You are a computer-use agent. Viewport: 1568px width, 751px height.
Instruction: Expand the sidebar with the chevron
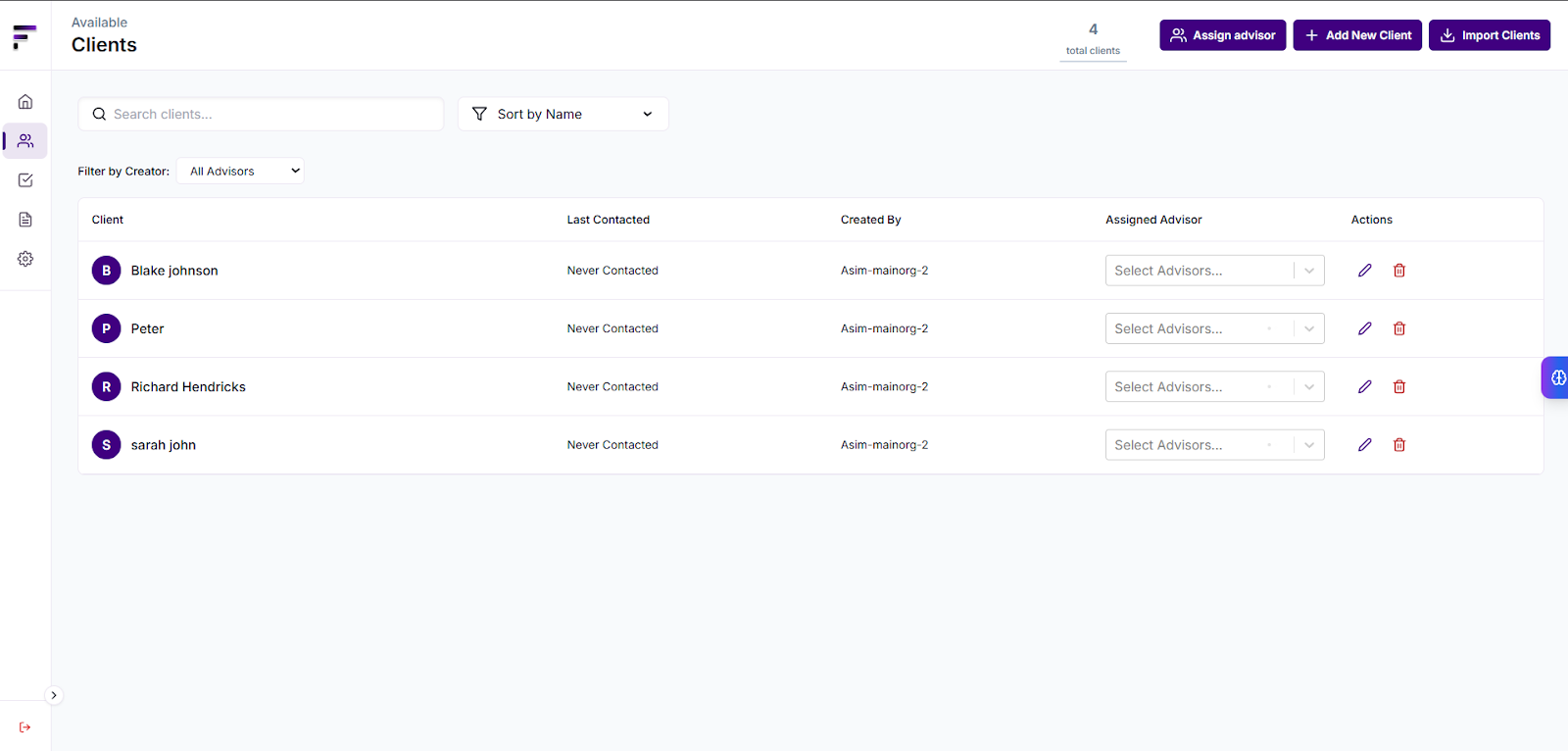tap(54, 695)
